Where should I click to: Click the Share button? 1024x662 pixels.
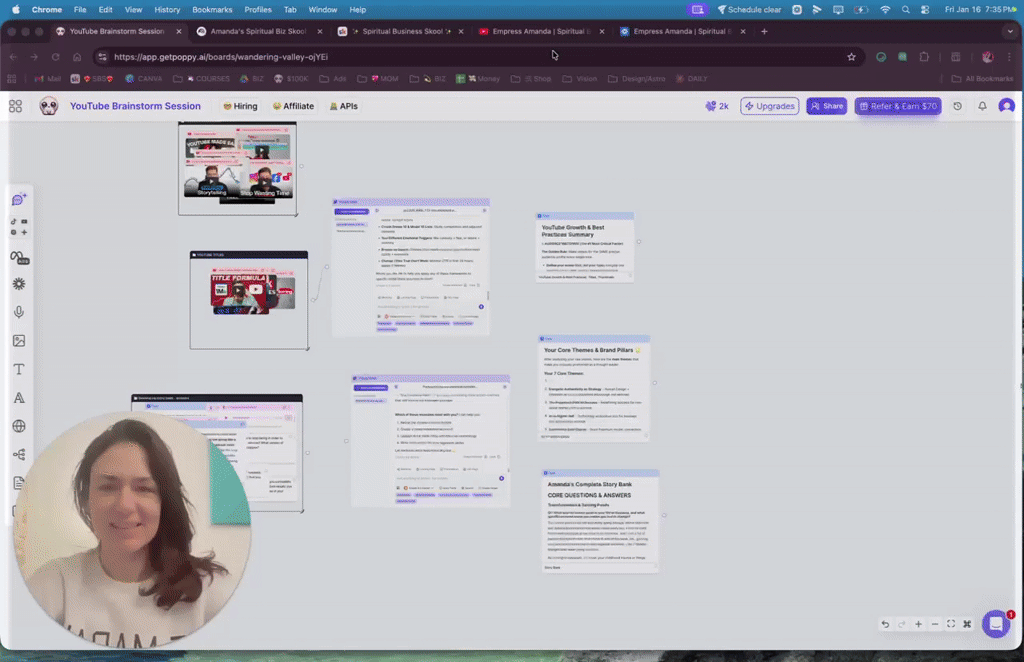click(826, 105)
